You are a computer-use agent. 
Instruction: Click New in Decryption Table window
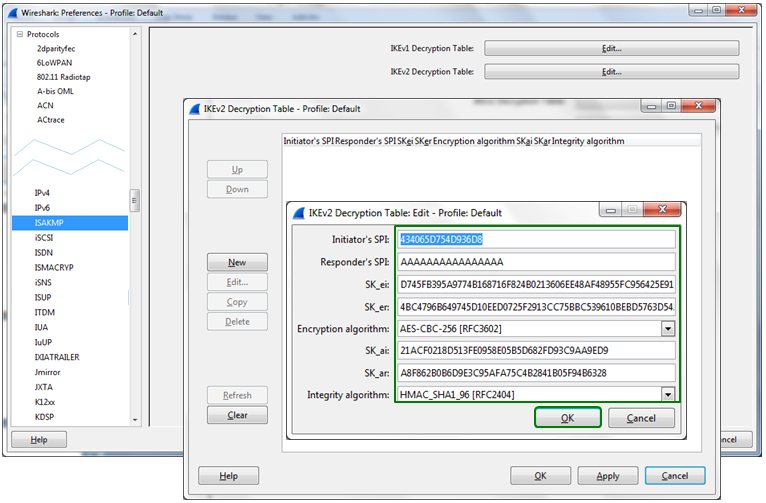pos(237,262)
